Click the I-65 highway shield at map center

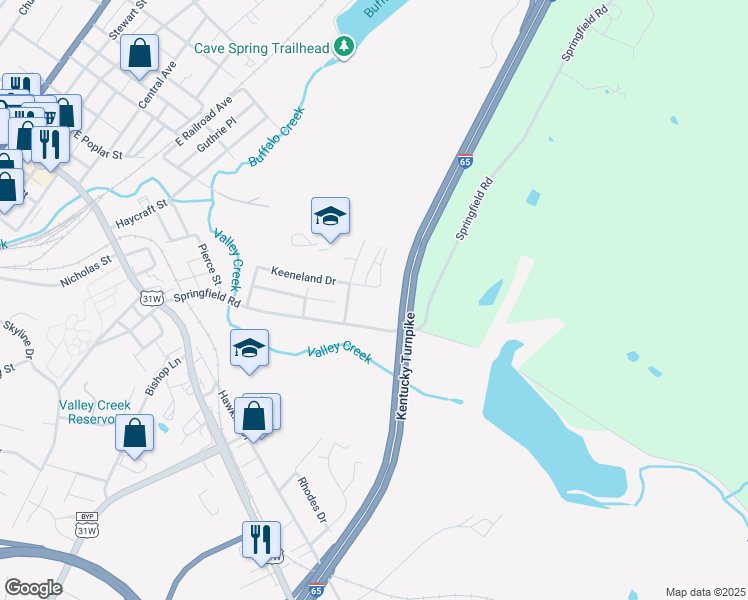point(465,161)
